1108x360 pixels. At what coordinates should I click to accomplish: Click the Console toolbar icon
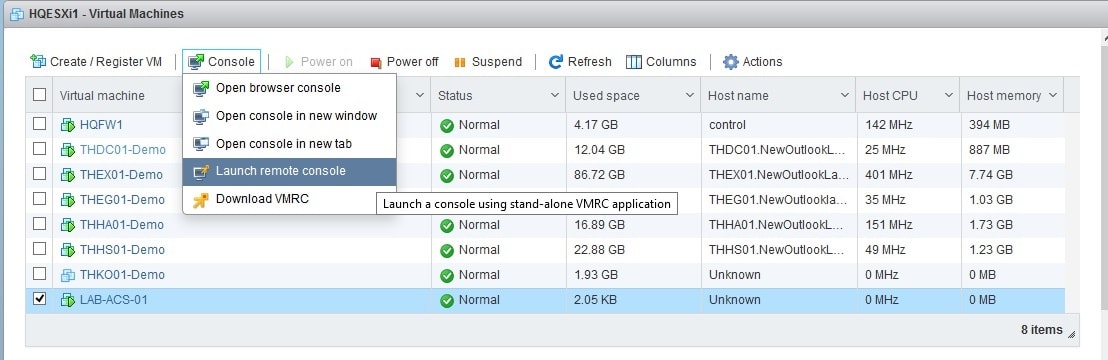(x=196, y=62)
